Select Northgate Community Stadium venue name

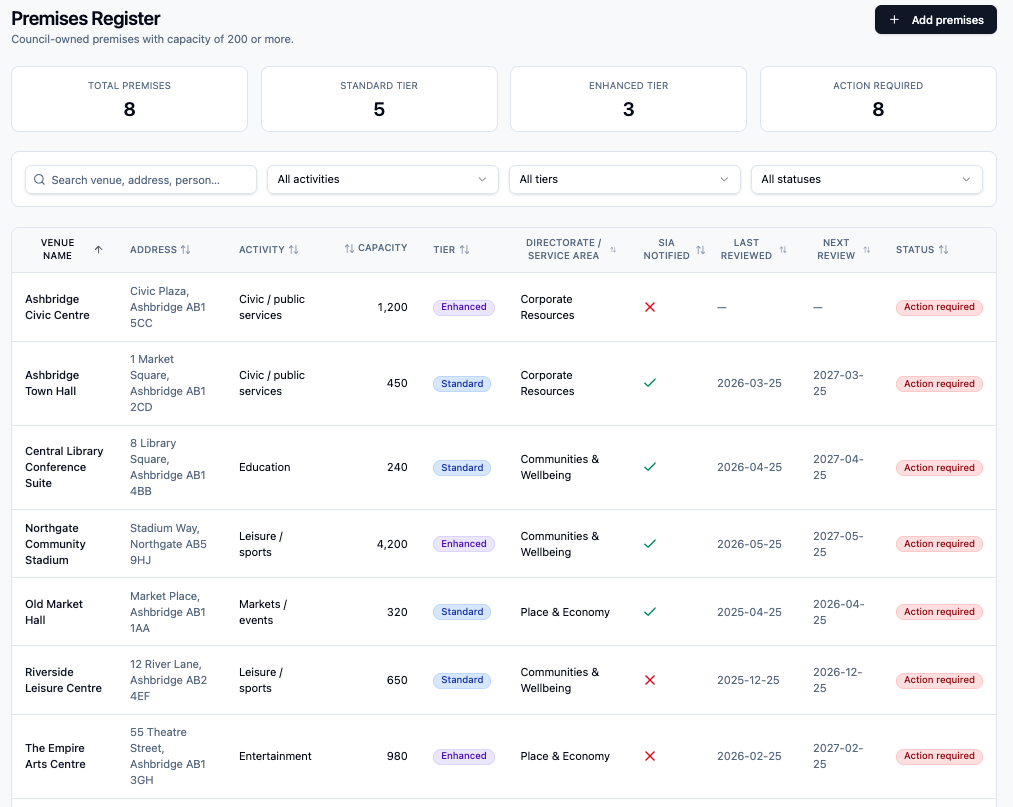point(56,544)
